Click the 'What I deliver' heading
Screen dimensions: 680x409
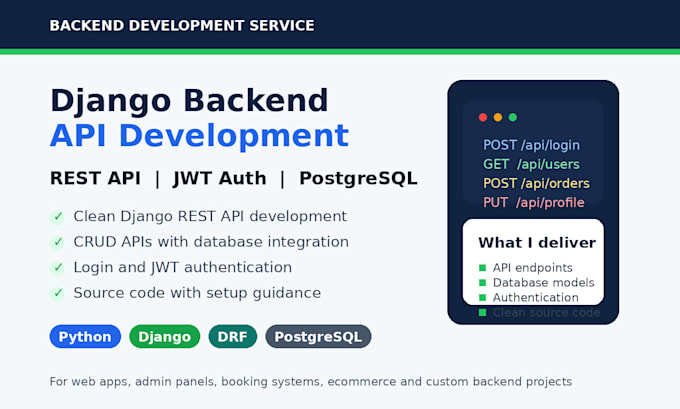tap(537, 242)
